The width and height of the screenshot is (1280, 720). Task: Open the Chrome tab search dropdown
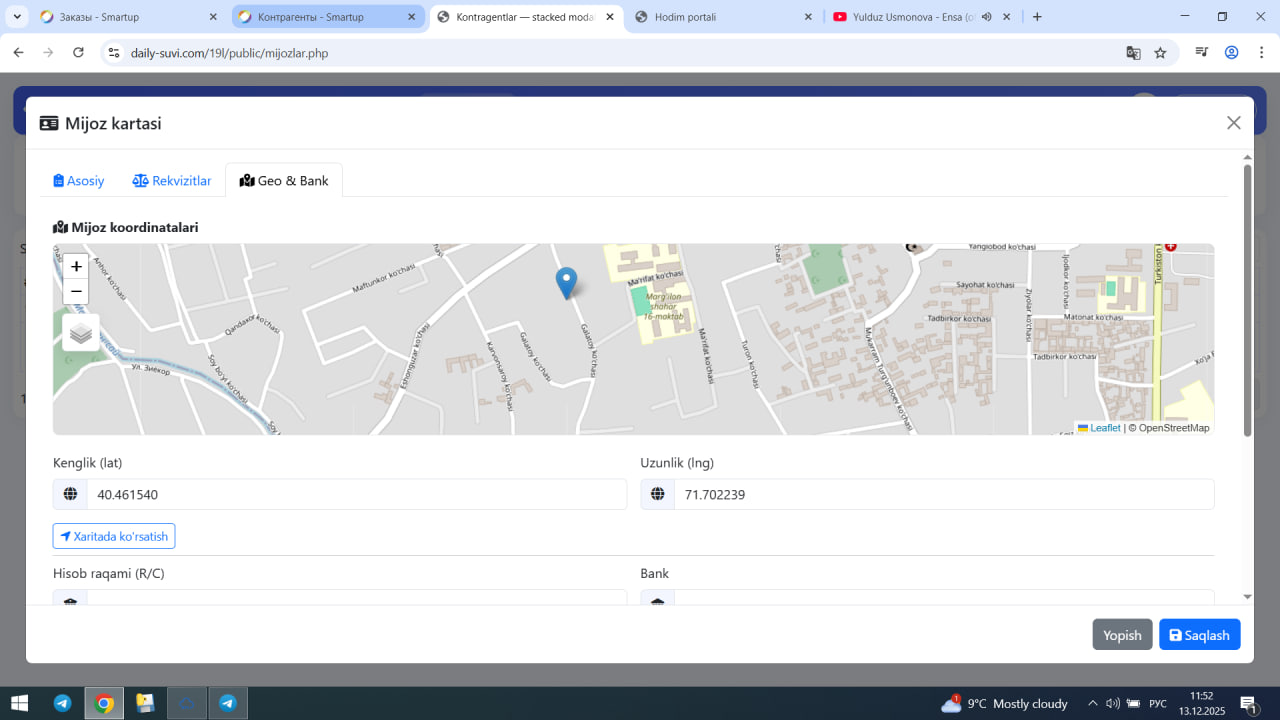(x=18, y=17)
